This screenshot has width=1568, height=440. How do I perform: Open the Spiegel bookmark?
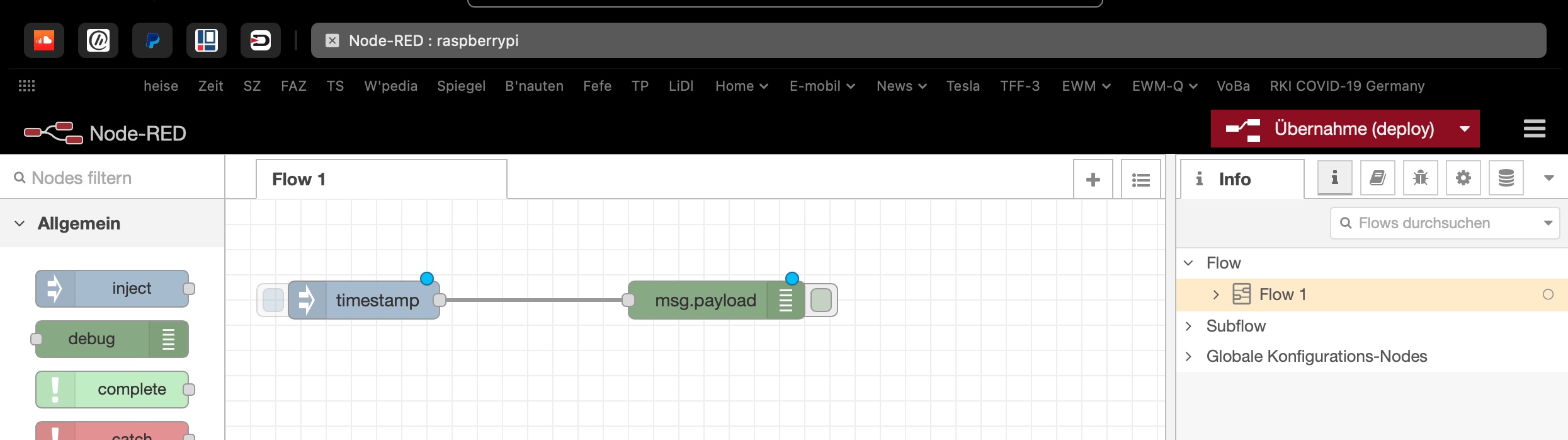[462, 86]
